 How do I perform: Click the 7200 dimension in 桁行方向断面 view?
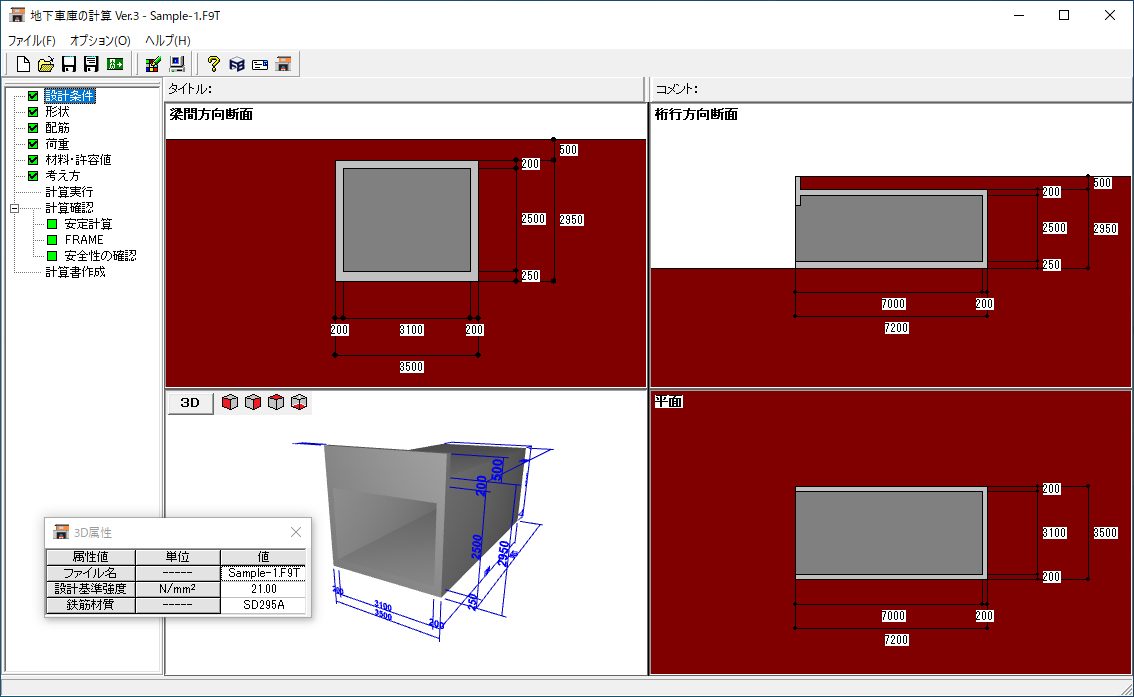tap(896, 328)
